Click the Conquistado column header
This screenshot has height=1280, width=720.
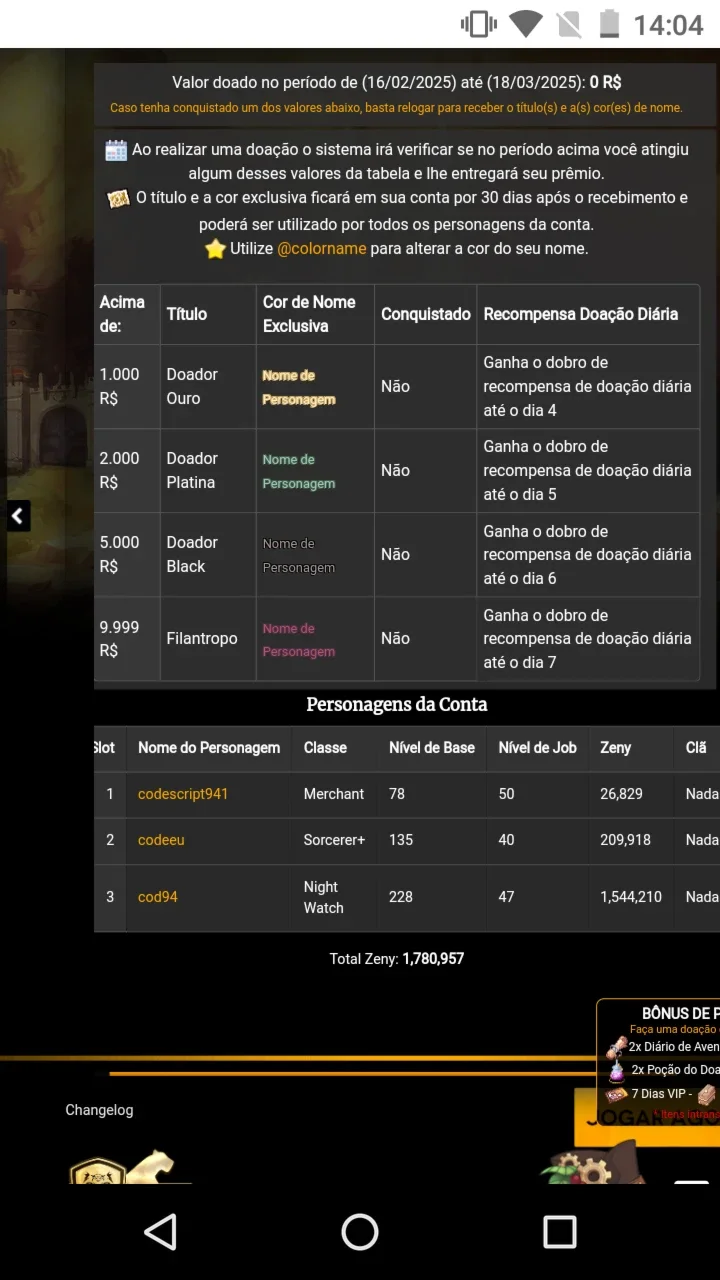pos(426,314)
